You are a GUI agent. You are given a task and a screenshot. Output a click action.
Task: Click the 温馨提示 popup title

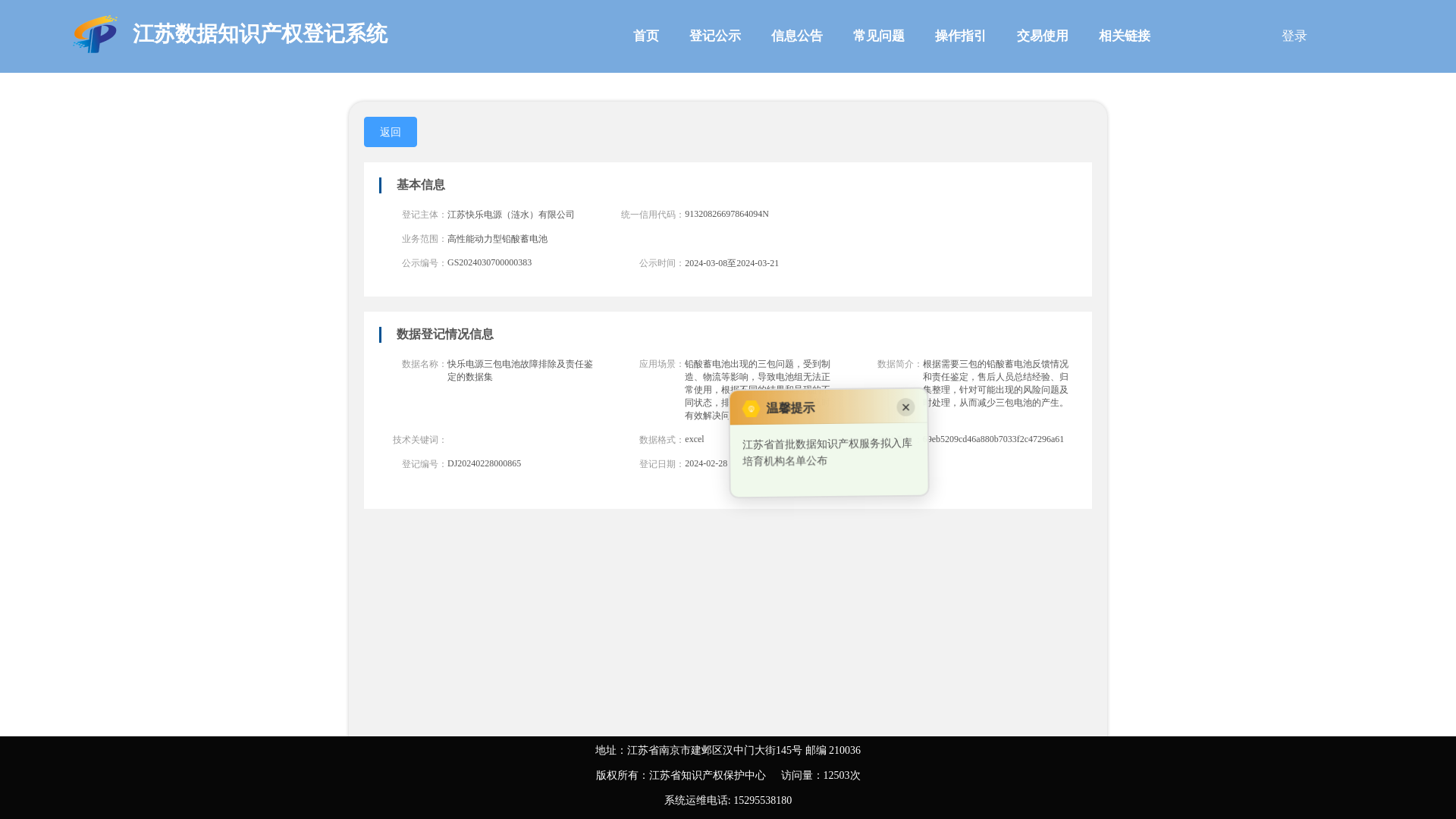click(x=790, y=409)
